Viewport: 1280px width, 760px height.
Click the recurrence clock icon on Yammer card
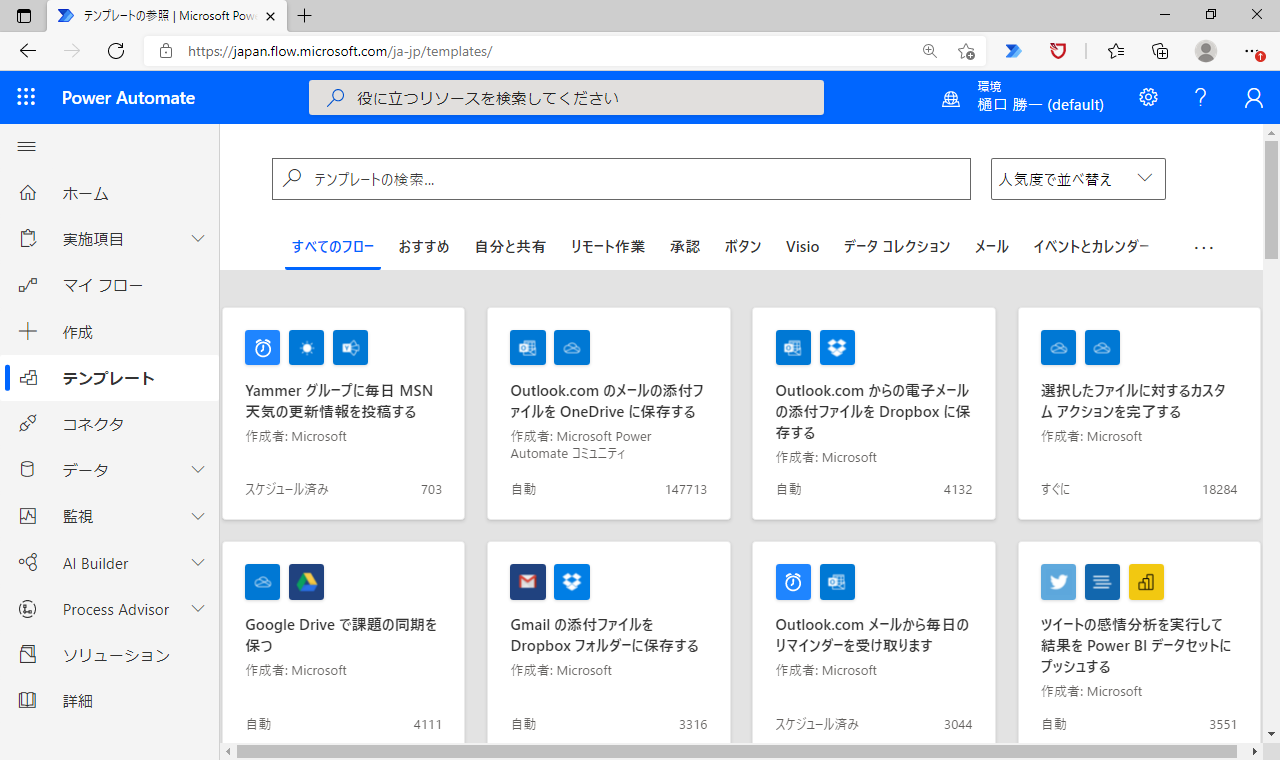[263, 347]
